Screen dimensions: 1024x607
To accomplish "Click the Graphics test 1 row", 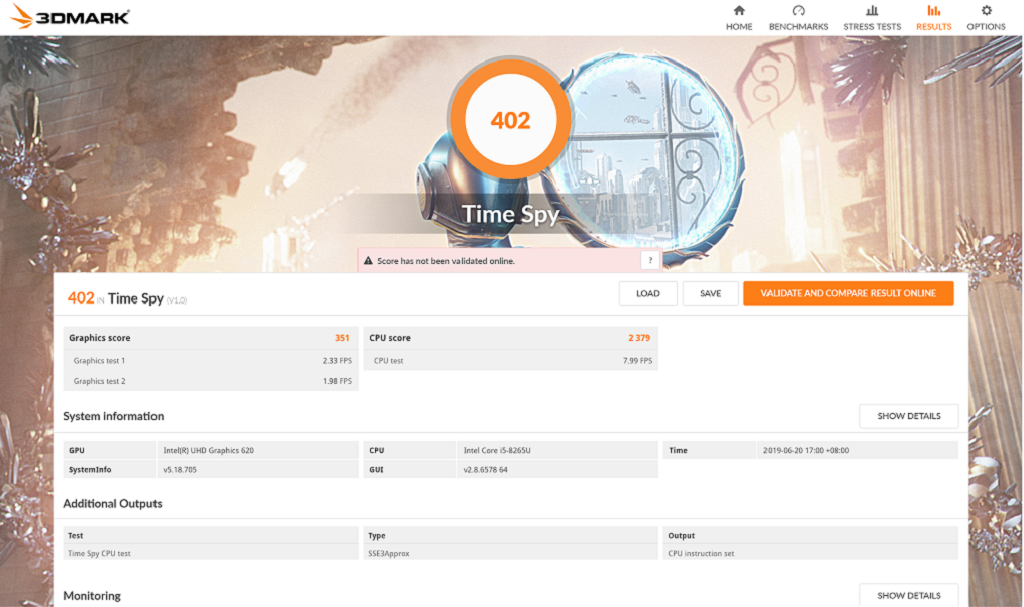I will click(210, 360).
